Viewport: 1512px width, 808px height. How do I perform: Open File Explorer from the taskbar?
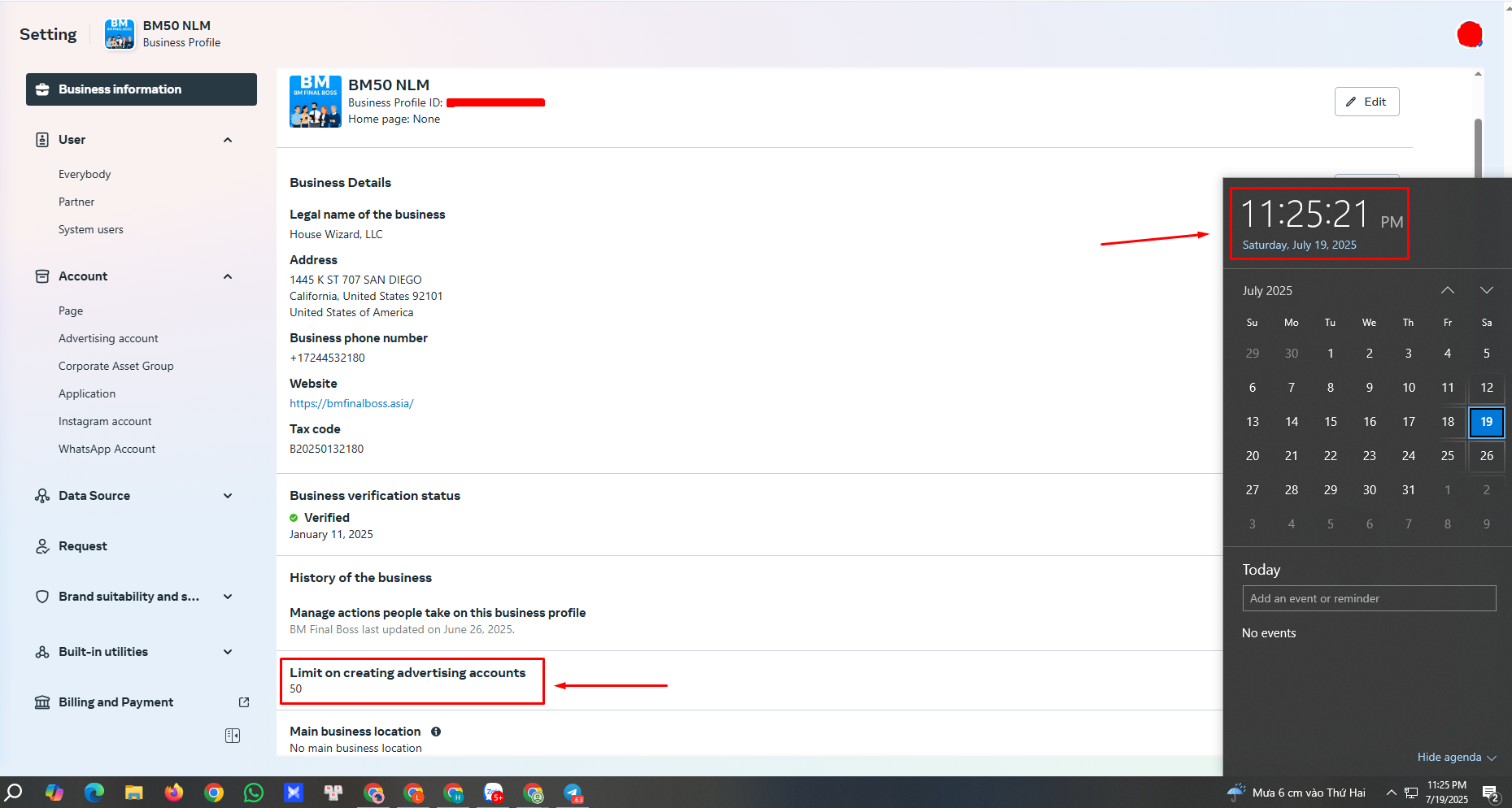tap(134, 793)
